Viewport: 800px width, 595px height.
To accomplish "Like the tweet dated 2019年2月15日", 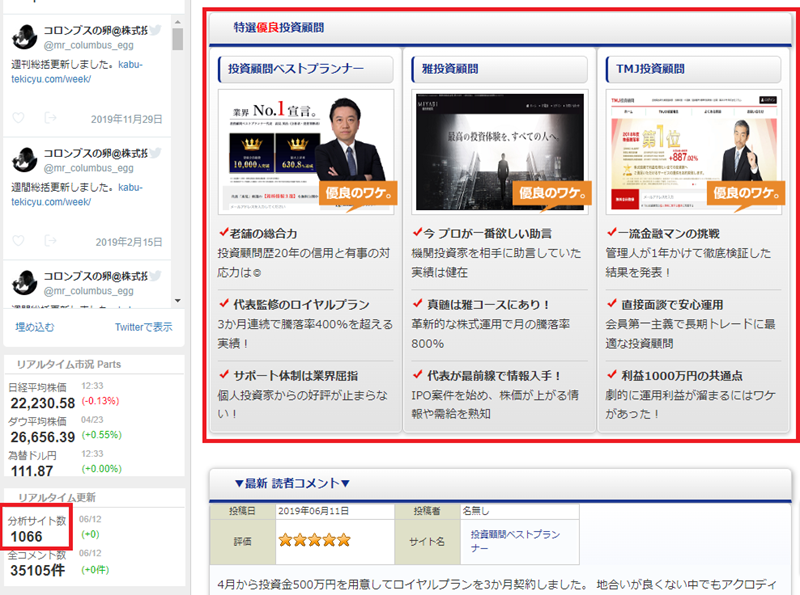I will pyautogui.click(x=18, y=242).
